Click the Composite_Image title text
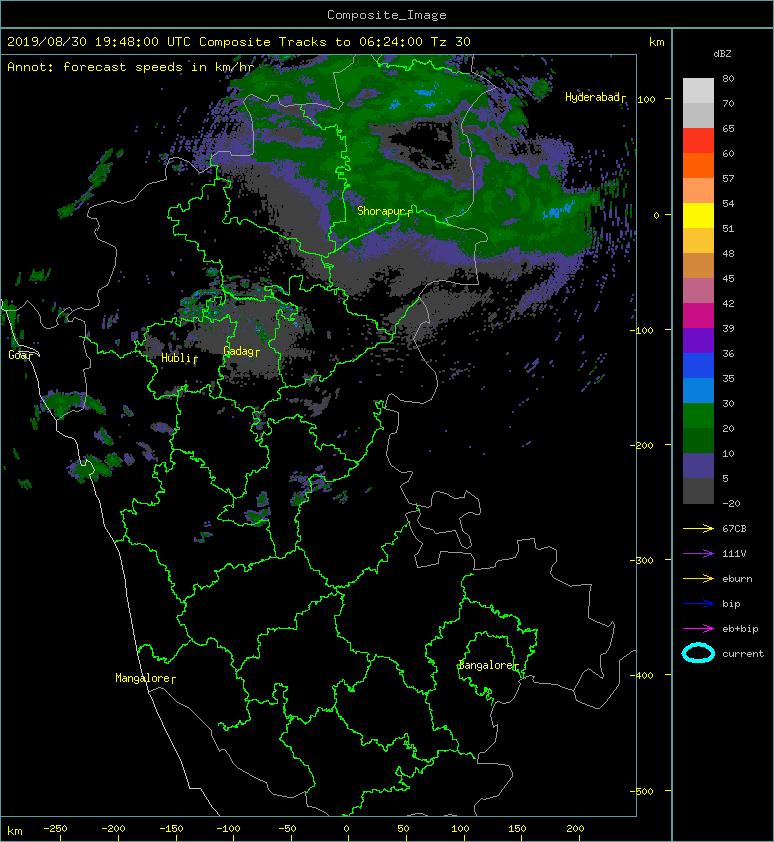774x842 pixels. [387, 15]
